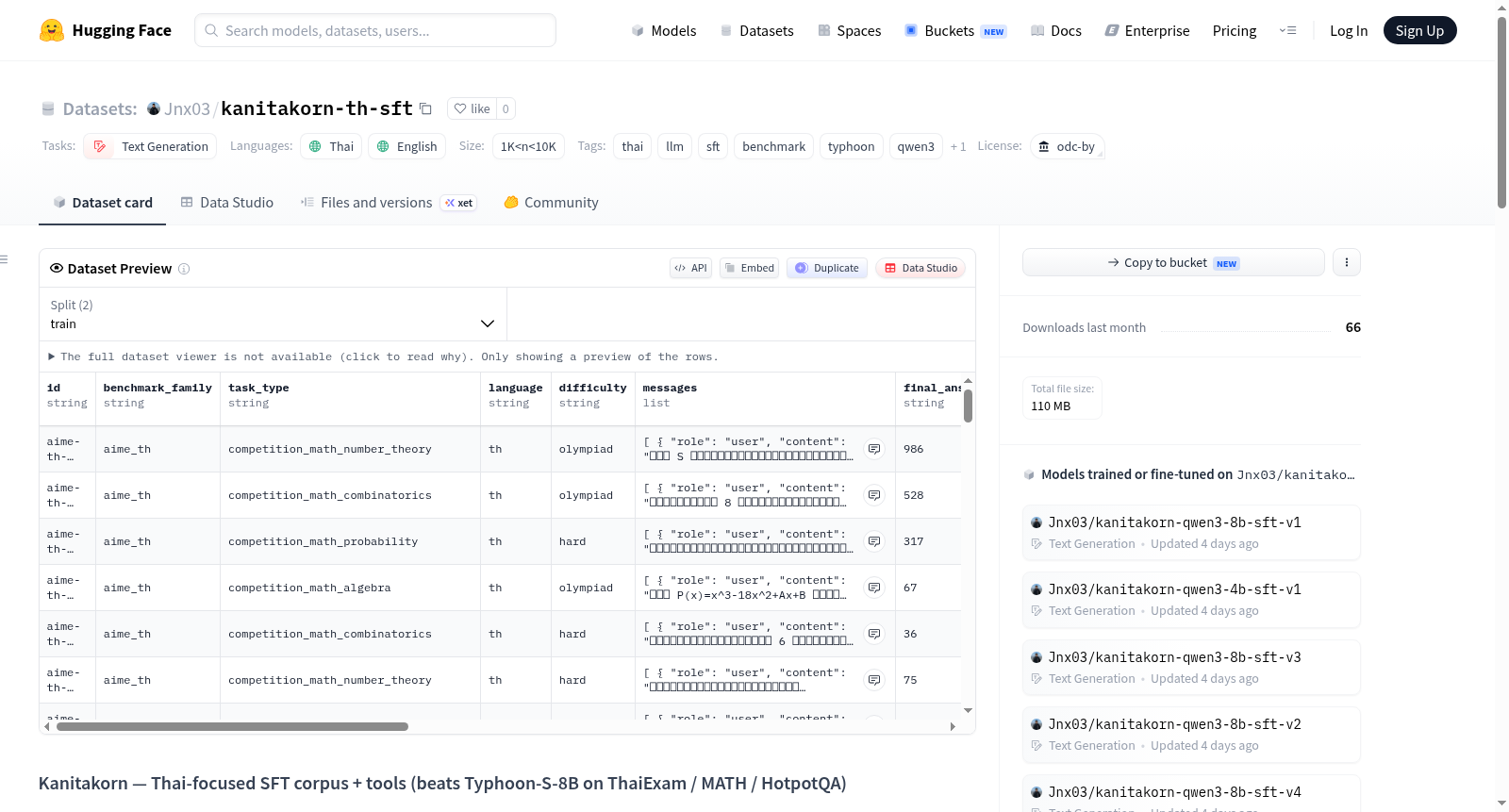Click the table's vertical scrollbar thumb
Image resolution: width=1509 pixels, height=812 pixels.
pyautogui.click(x=968, y=406)
